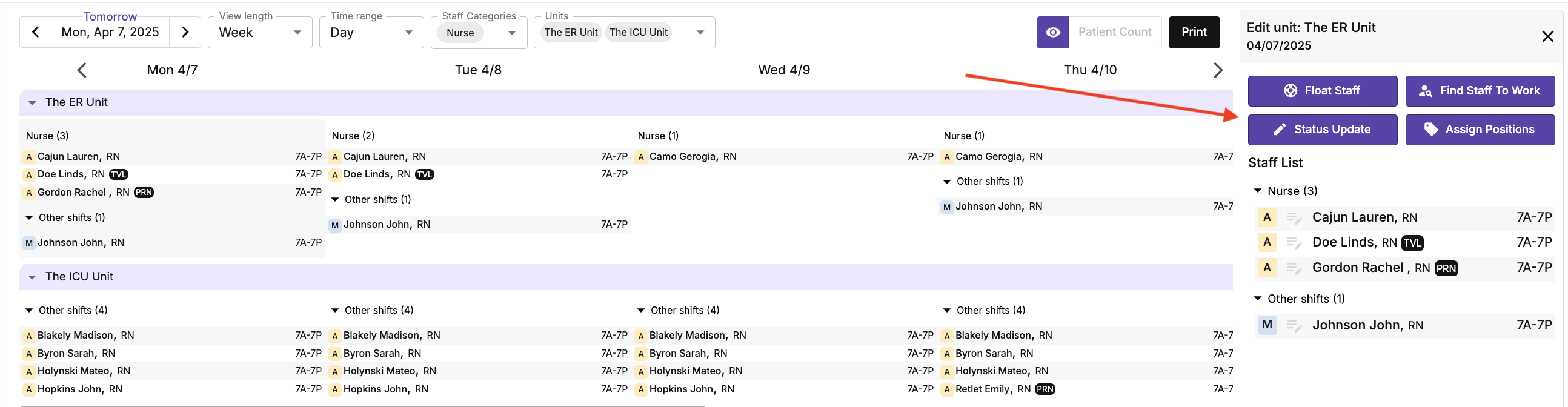Advance to next date in date picker

[185, 32]
